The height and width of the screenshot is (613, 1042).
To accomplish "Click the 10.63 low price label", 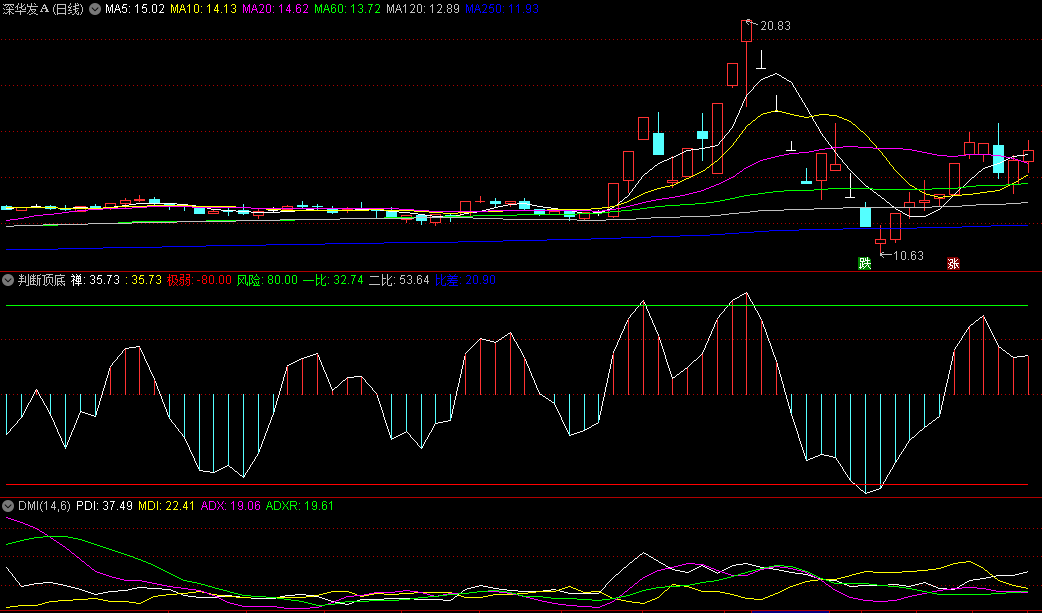I will pos(908,256).
